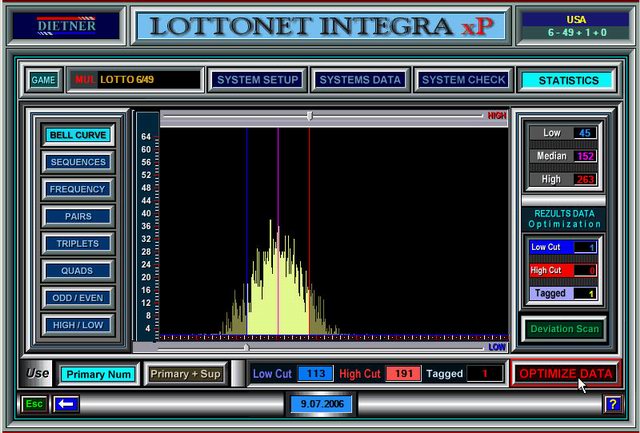Open the 9.07.2006 date selector
The width and height of the screenshot is (640, 433).
(x=318, y=404)
